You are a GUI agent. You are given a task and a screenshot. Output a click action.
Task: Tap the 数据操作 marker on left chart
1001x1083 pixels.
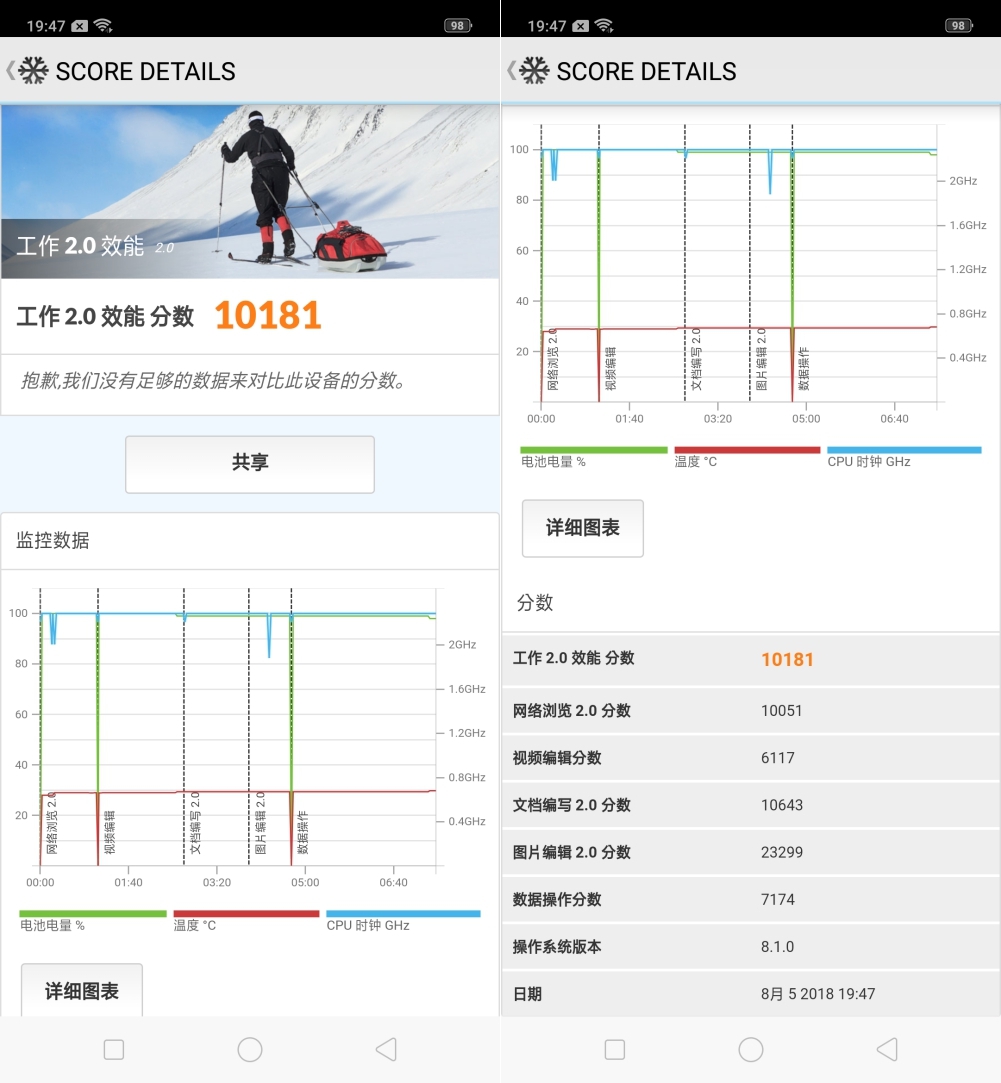point(303,832)
